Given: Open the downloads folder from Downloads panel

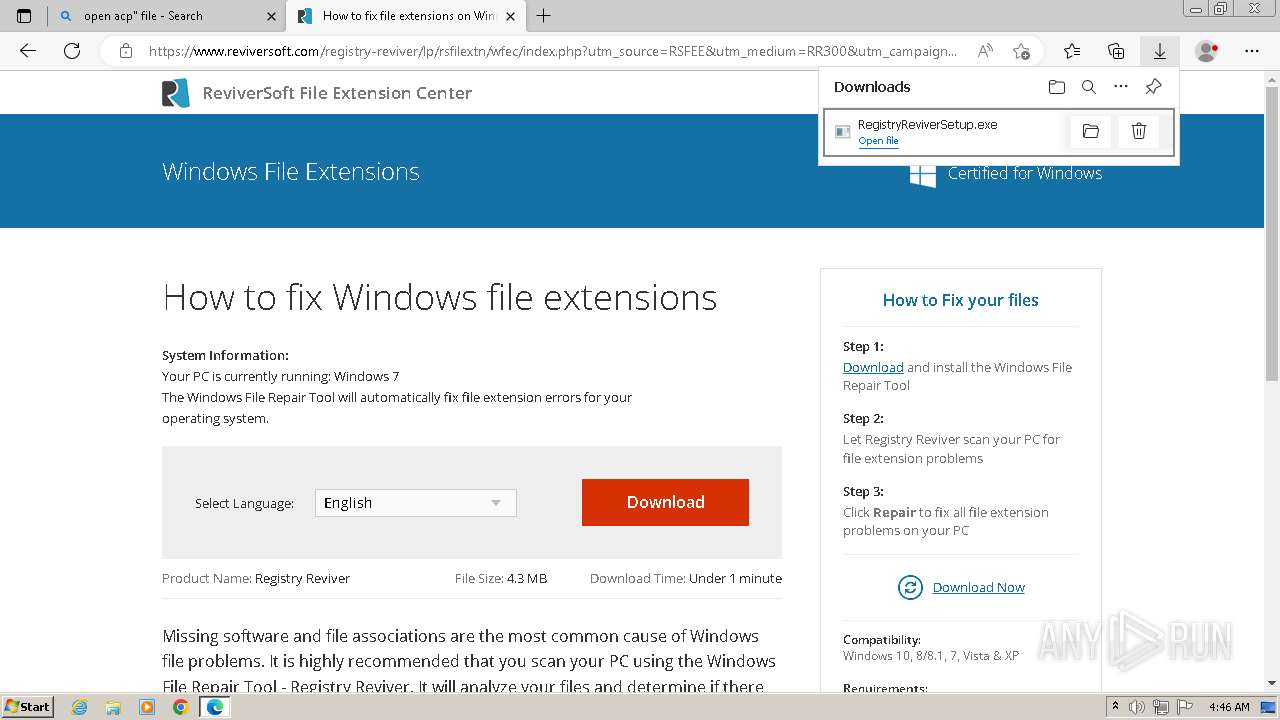Looking at the screenshot, I should click(1057, 87).
